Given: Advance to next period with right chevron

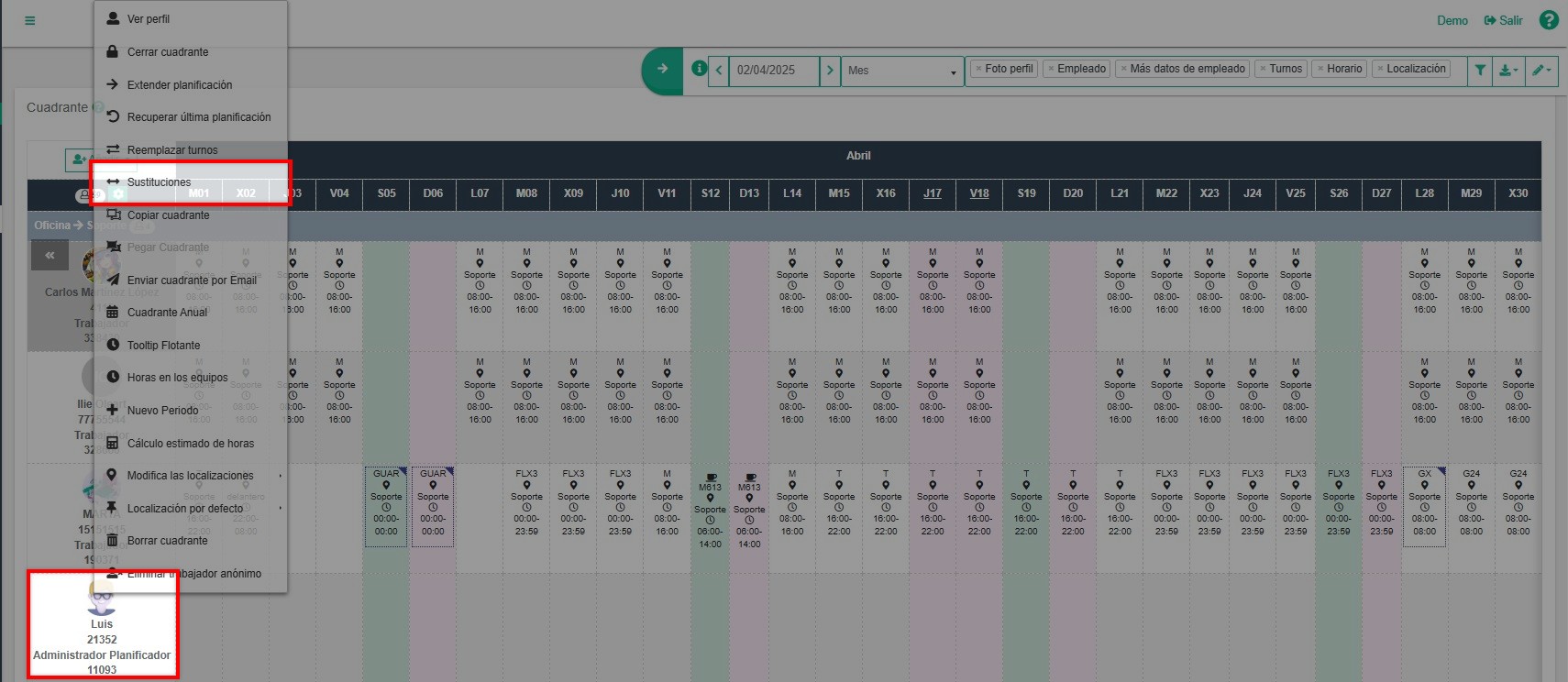Looking at the screenshot, I should [830, 70].
